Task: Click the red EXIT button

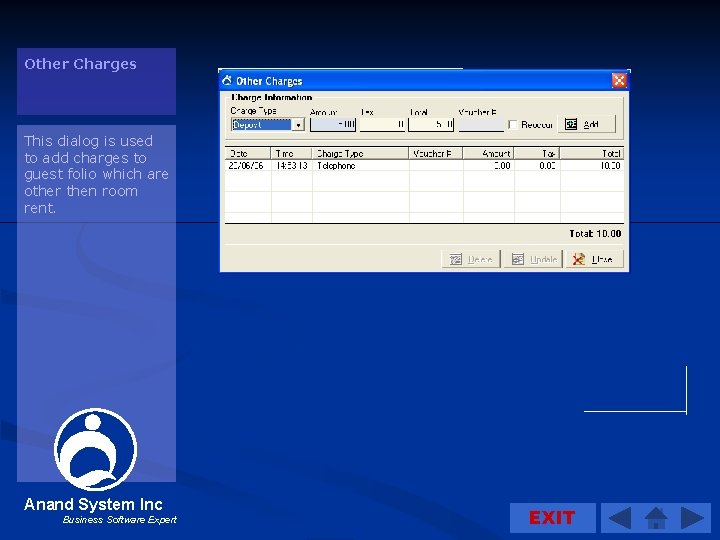Action: click(552, 518)
